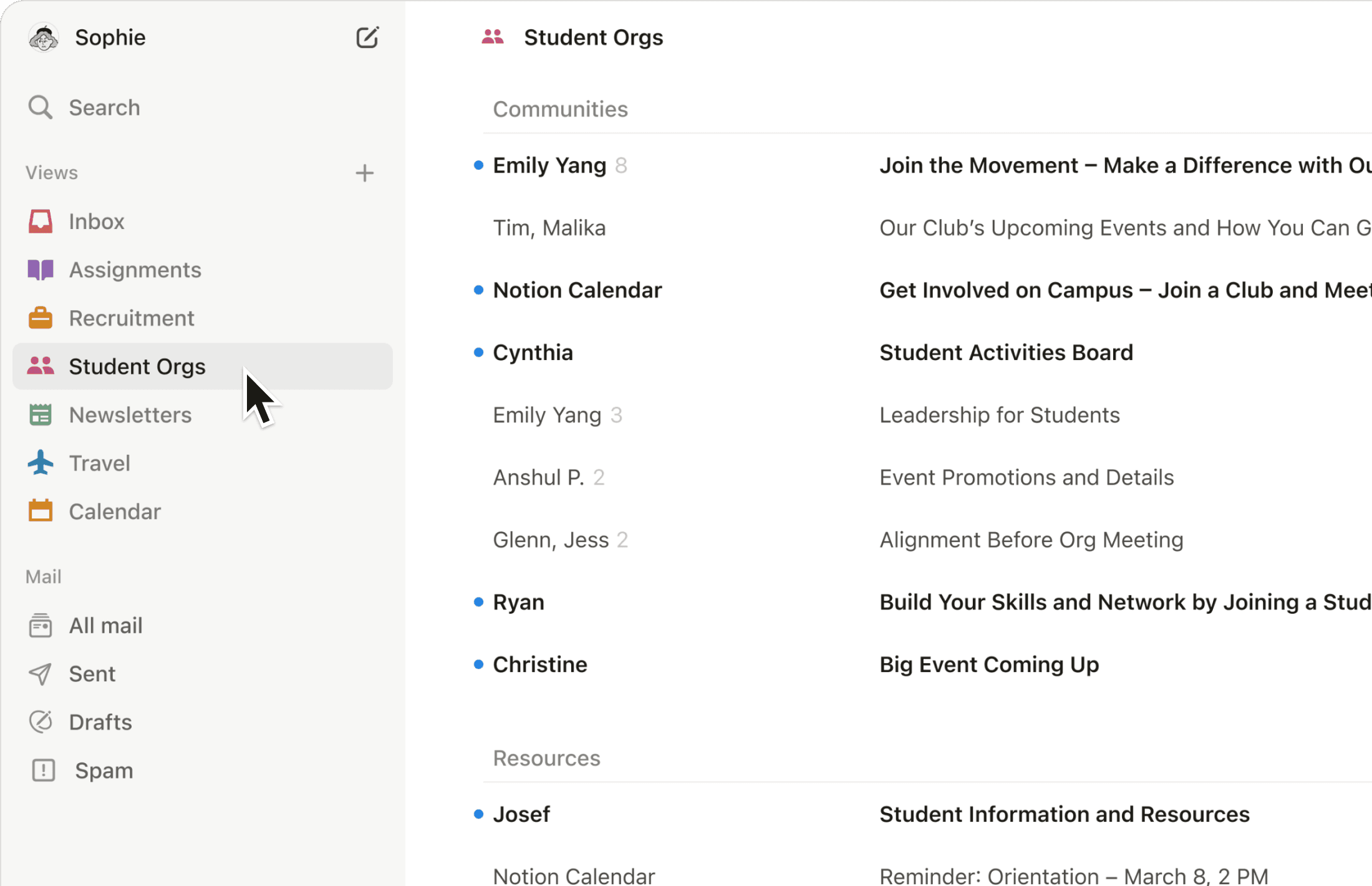
Task: Click the Travel airplane icon
Action: coord(41,463)
